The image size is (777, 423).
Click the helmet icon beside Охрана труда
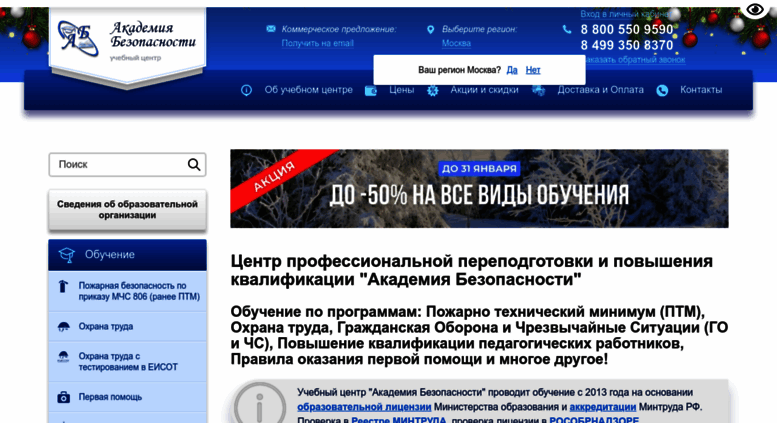[63, 326]
